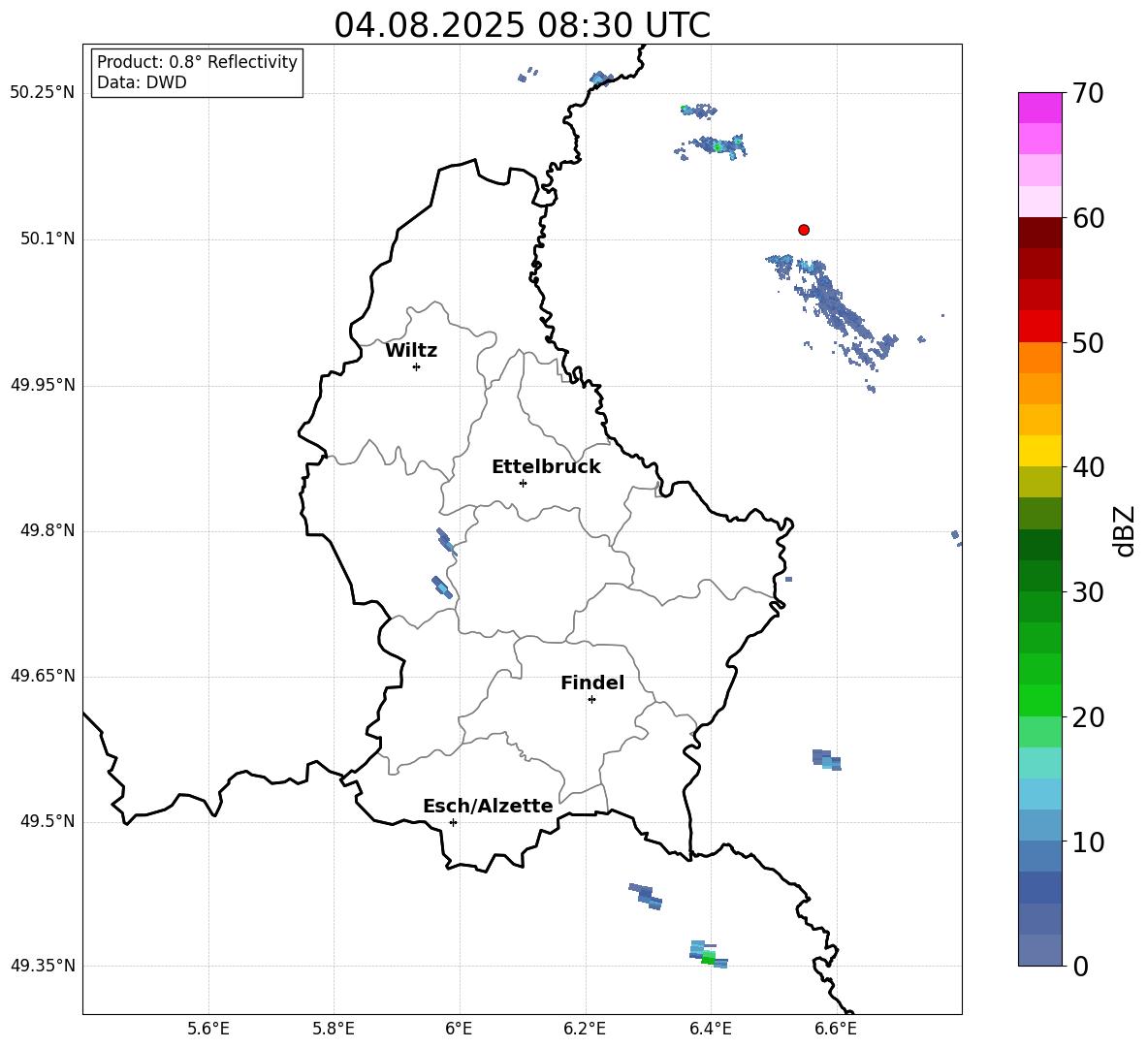Click the 6.4°E longitude label
This screenshot has height=1048, width=1148.
710,1029
